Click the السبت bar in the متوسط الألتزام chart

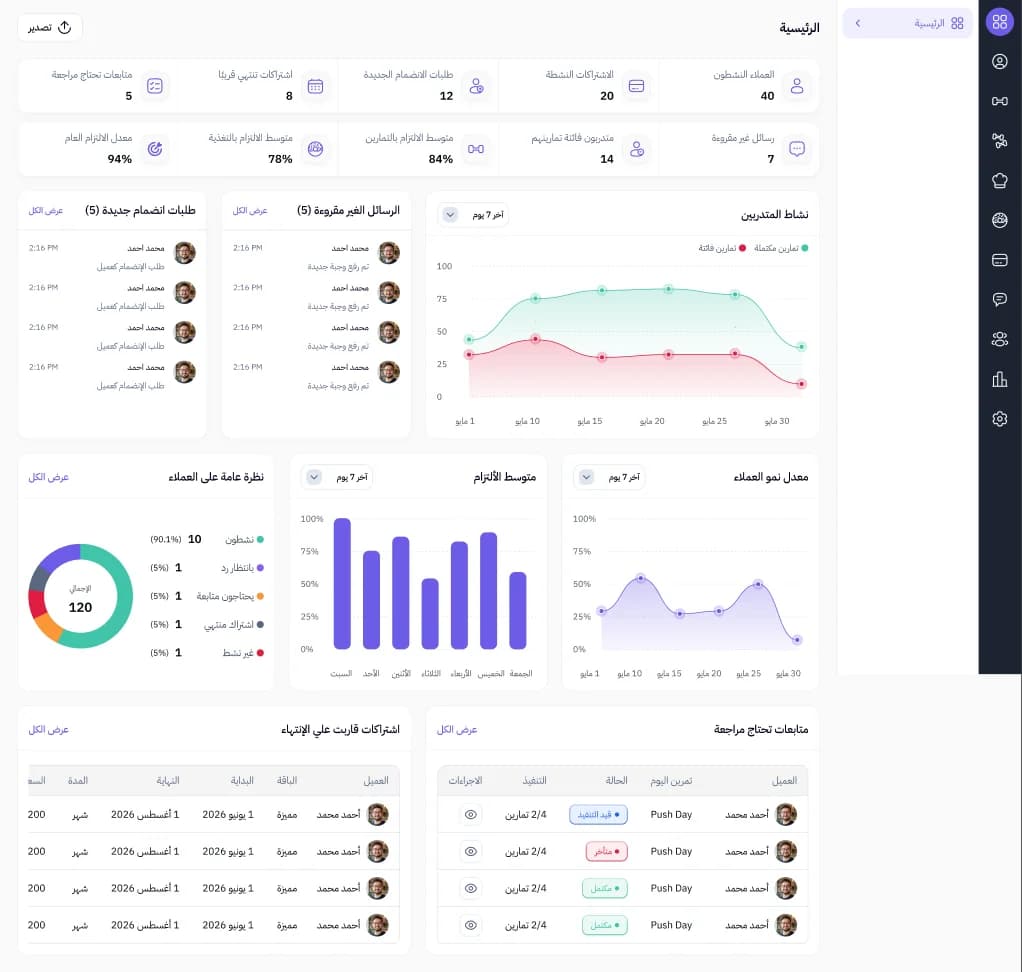(342, 583)
